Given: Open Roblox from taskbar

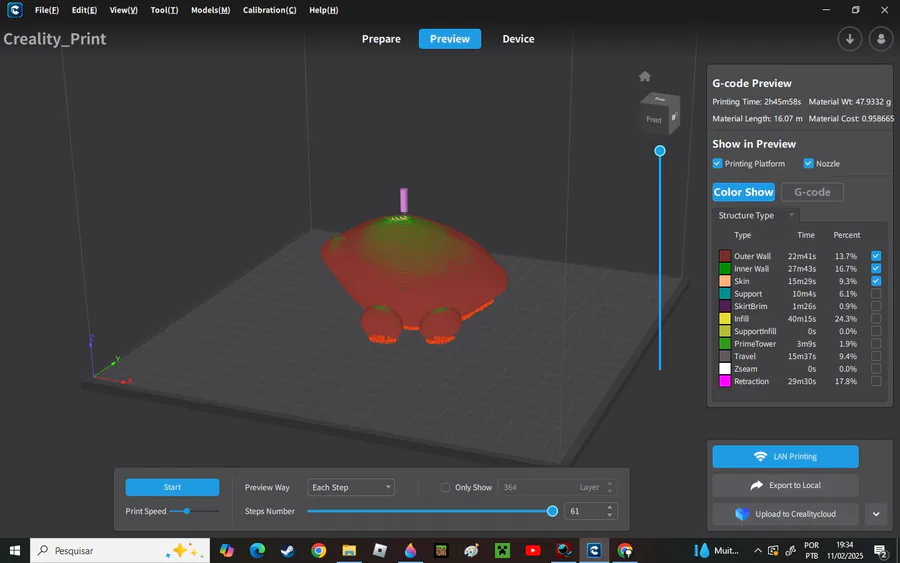Looking at the screenshot, I should pos(379,551).
